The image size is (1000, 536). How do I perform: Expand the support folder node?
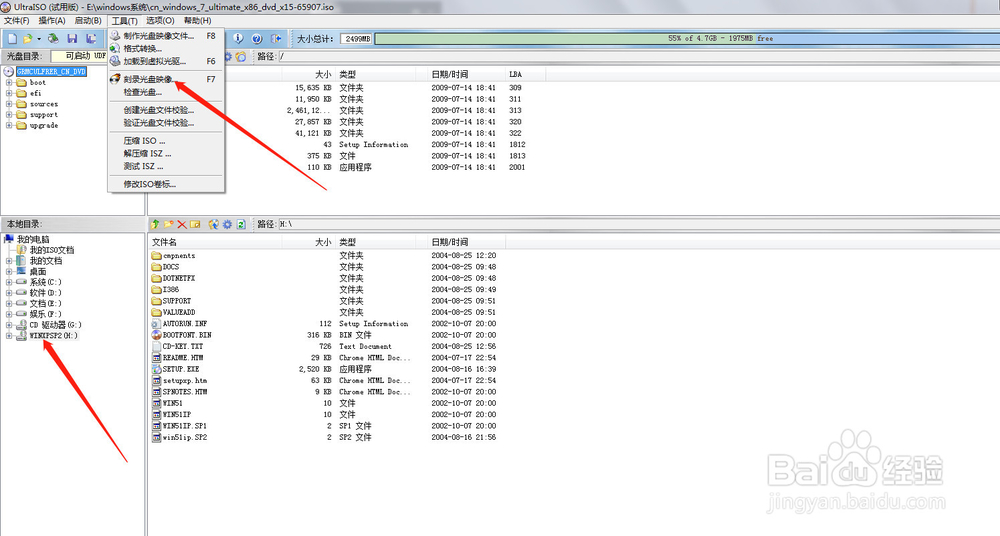[9, 115]
